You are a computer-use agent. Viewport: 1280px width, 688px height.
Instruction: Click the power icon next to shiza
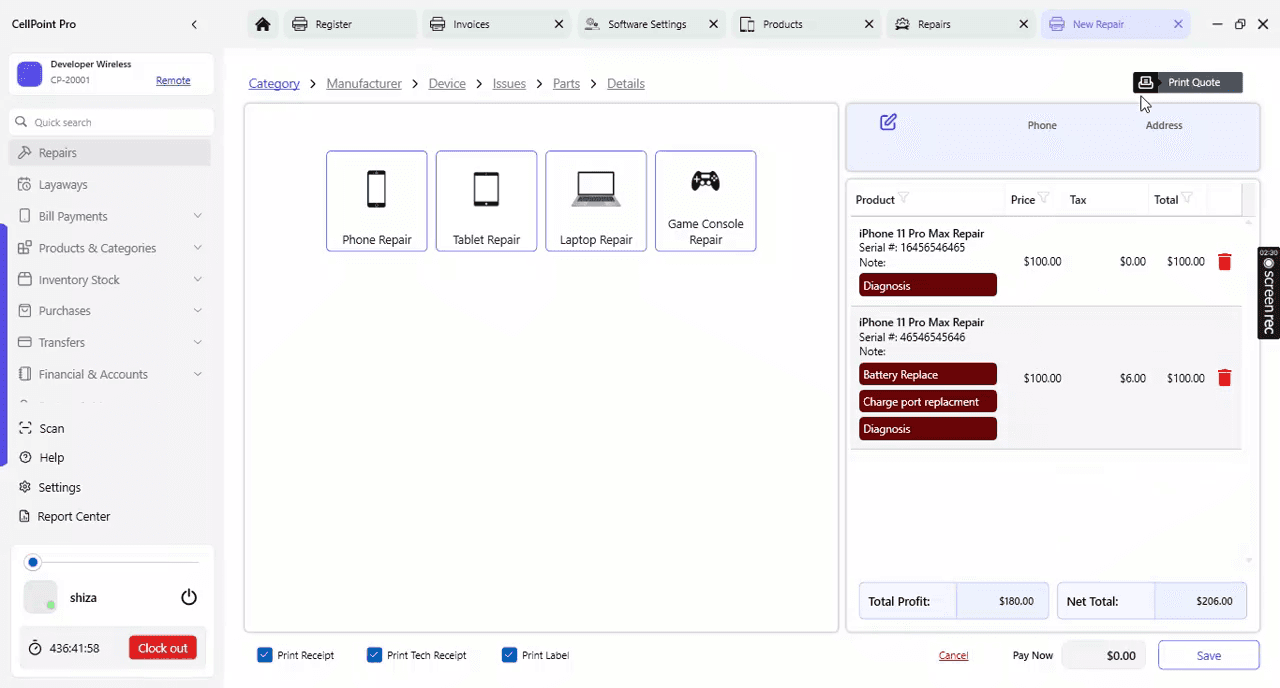189,597
